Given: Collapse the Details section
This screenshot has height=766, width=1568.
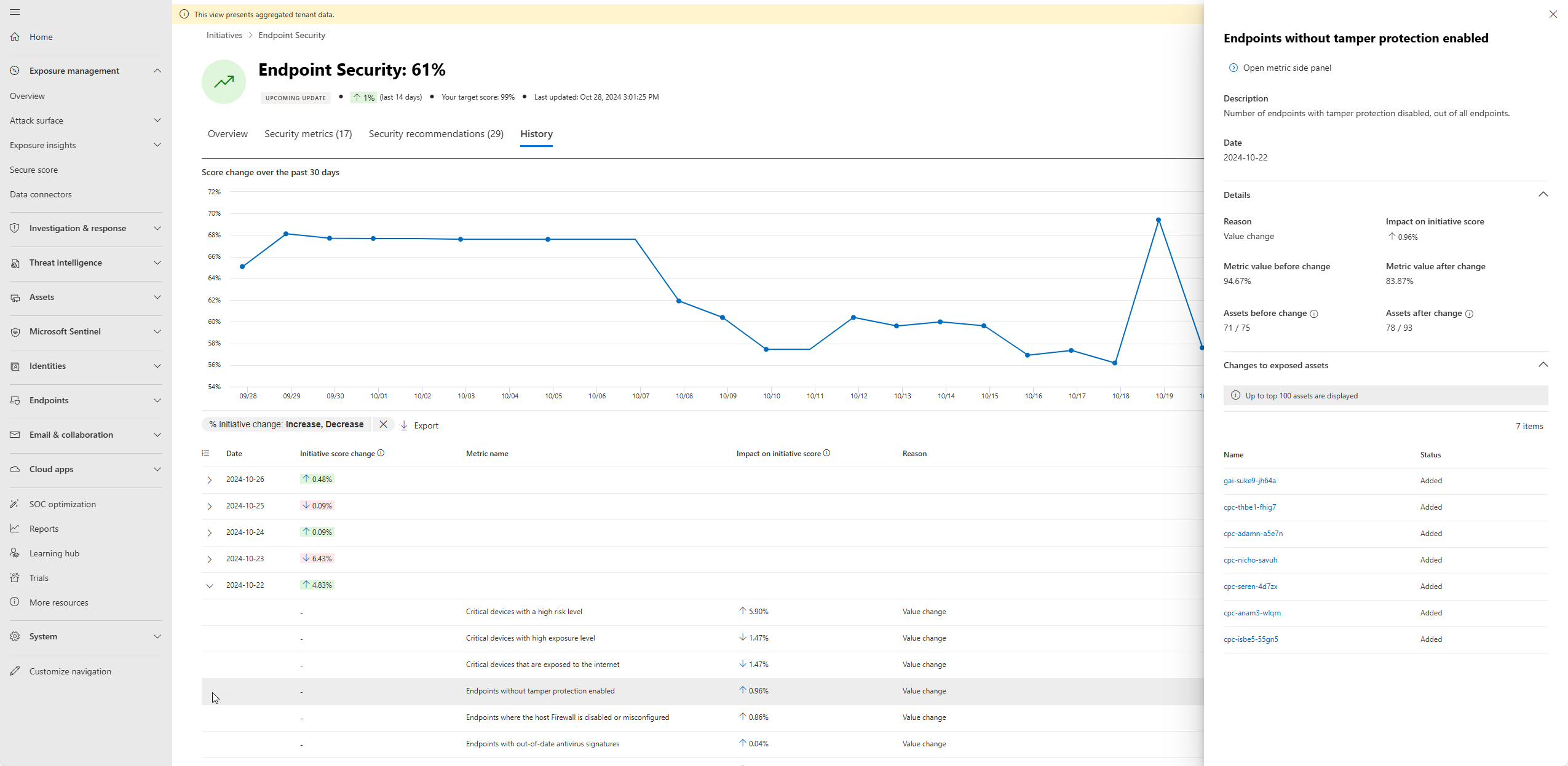Looking at the screenshot, I should pos(1542,195).
